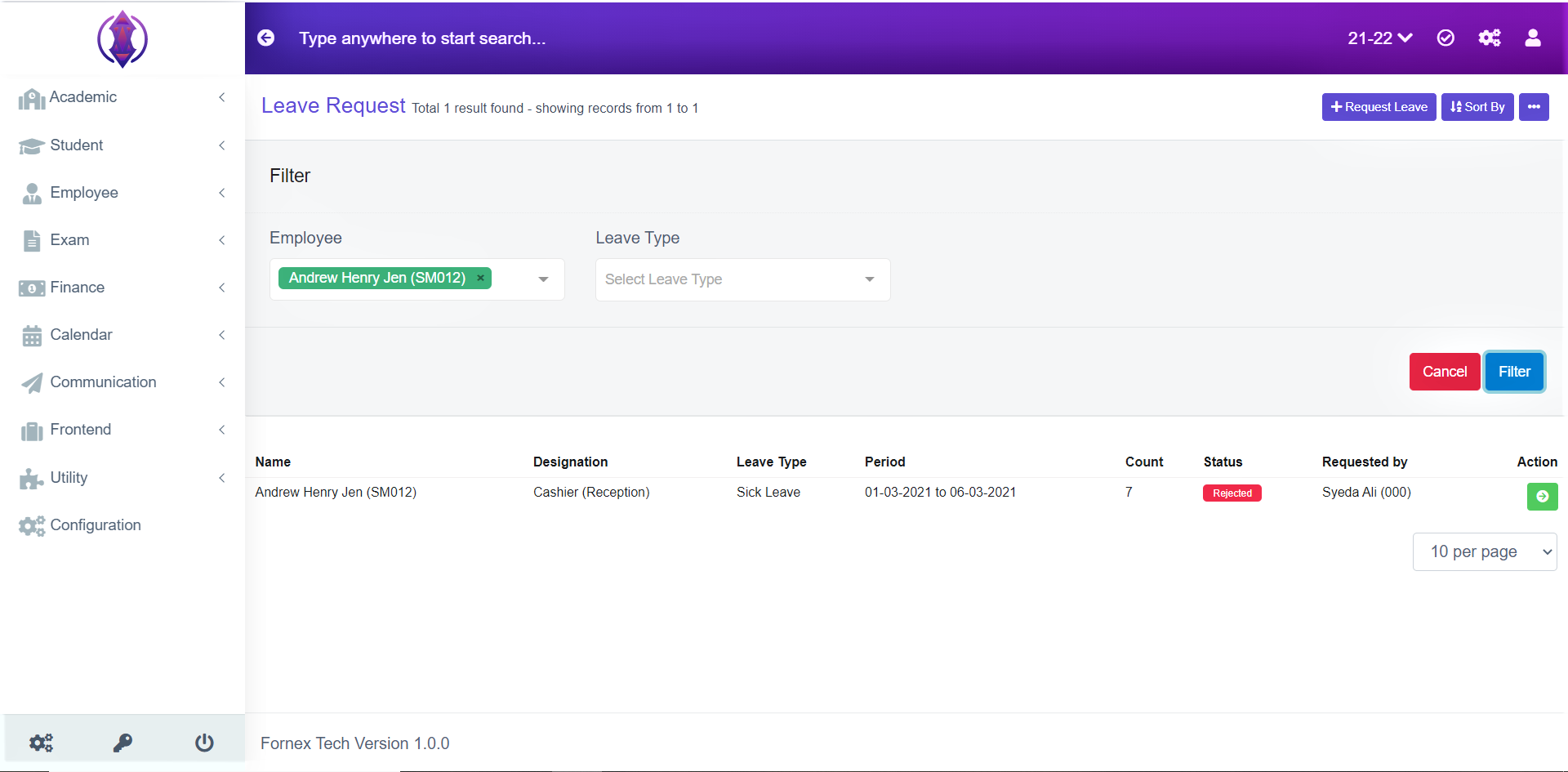Click the Name column header

click(273, 462)
